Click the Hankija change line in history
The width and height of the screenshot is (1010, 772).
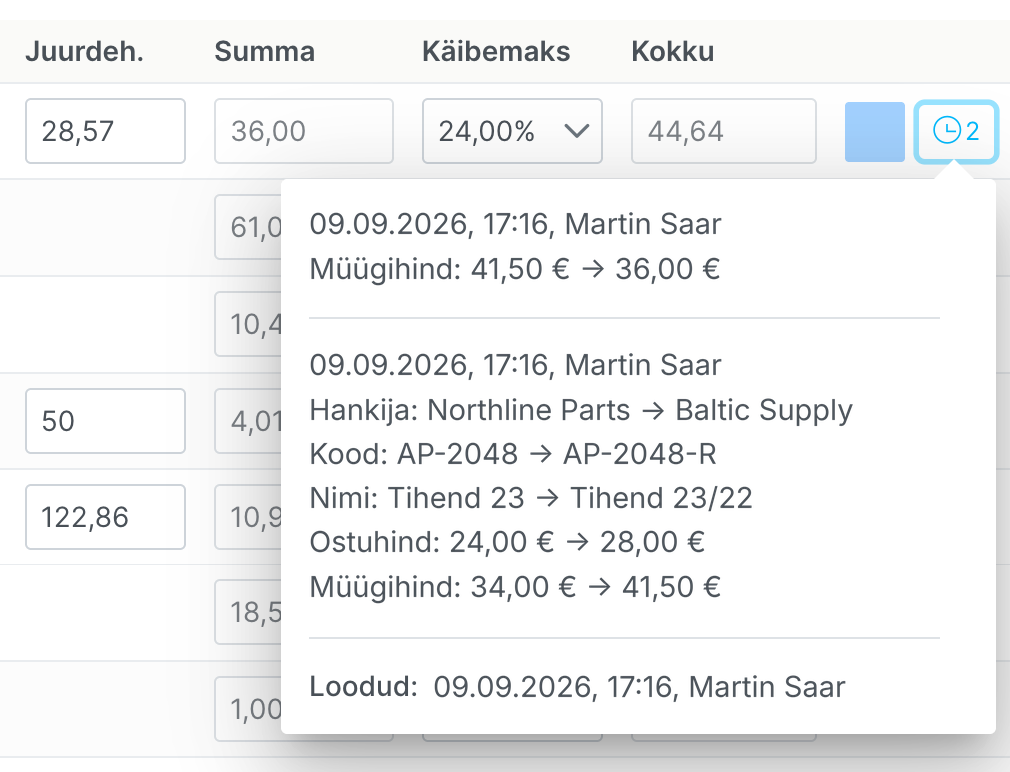click(x=581, y=410)
